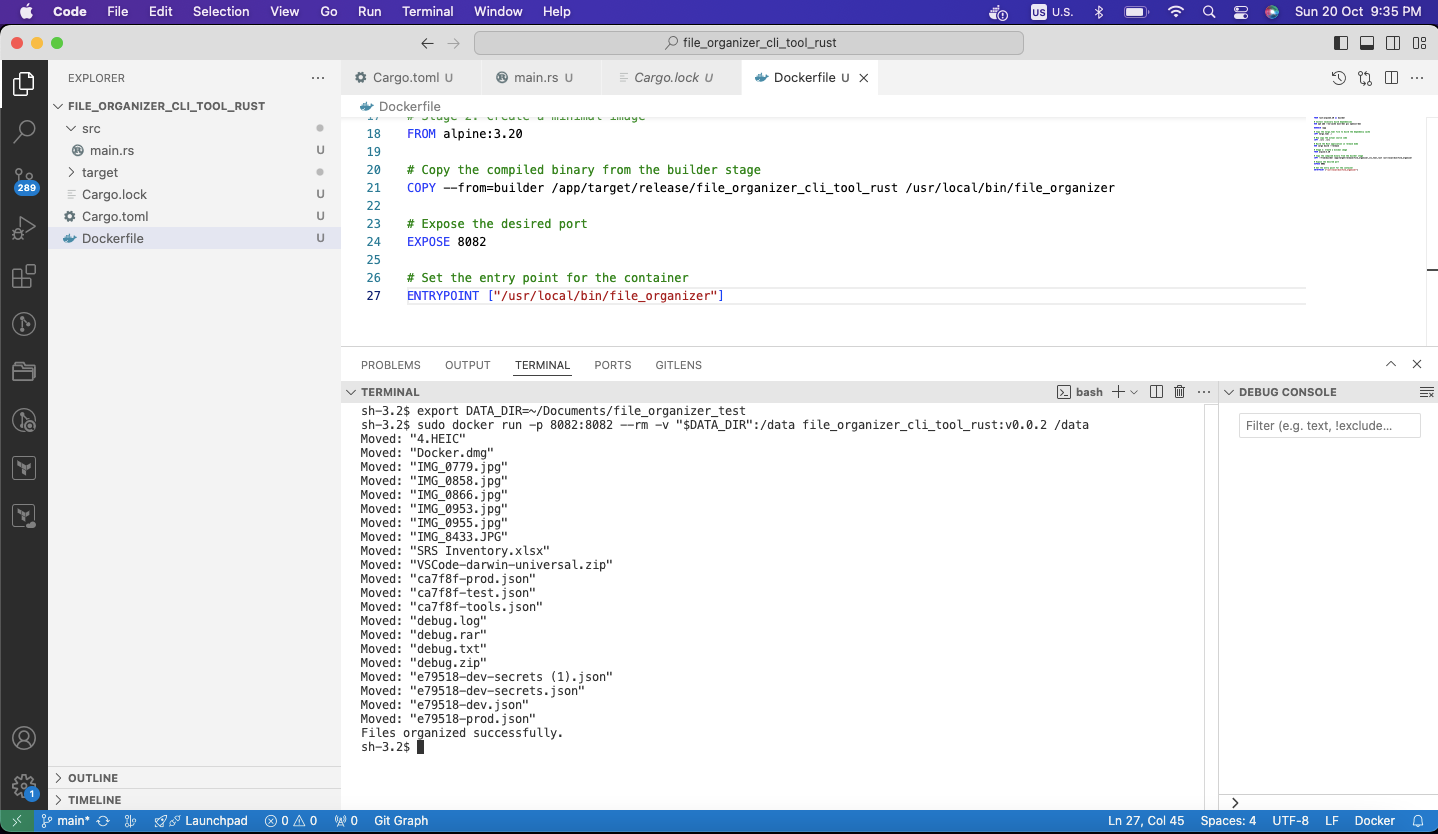Screen dimensions: 1438x834
Task: Open main.rs in the explorer tree
Action: [194, 150]
